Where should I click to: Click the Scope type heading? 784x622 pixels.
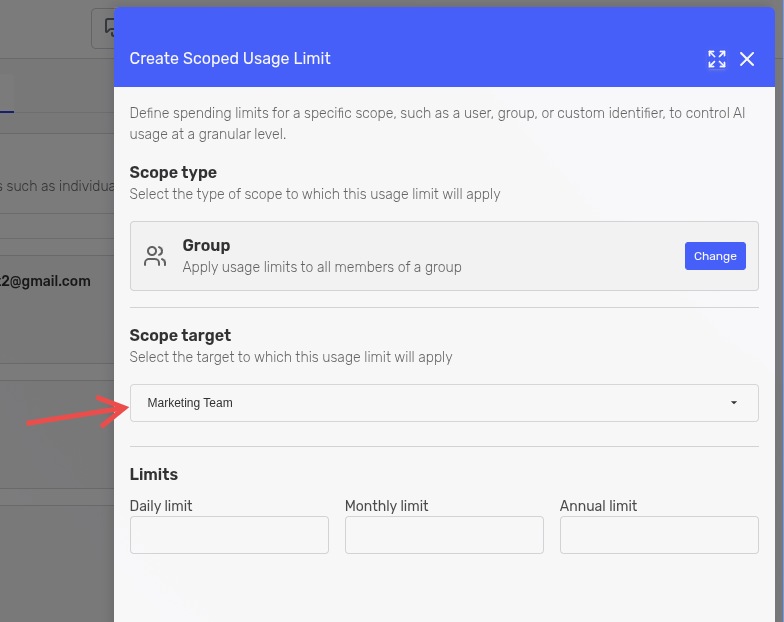click(x=173, y=172)
